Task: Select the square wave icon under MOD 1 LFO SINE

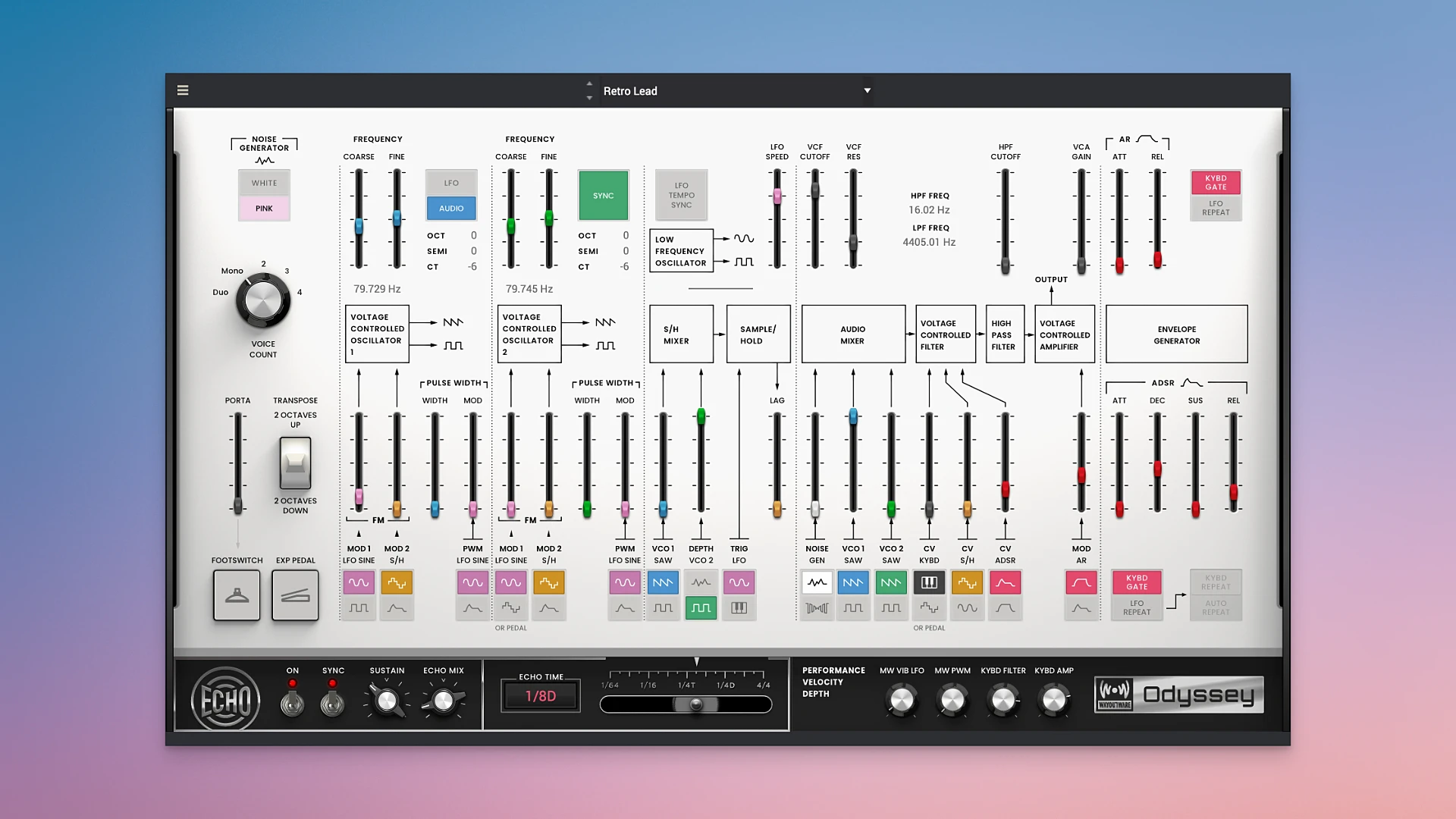Action: coord(359,607)
